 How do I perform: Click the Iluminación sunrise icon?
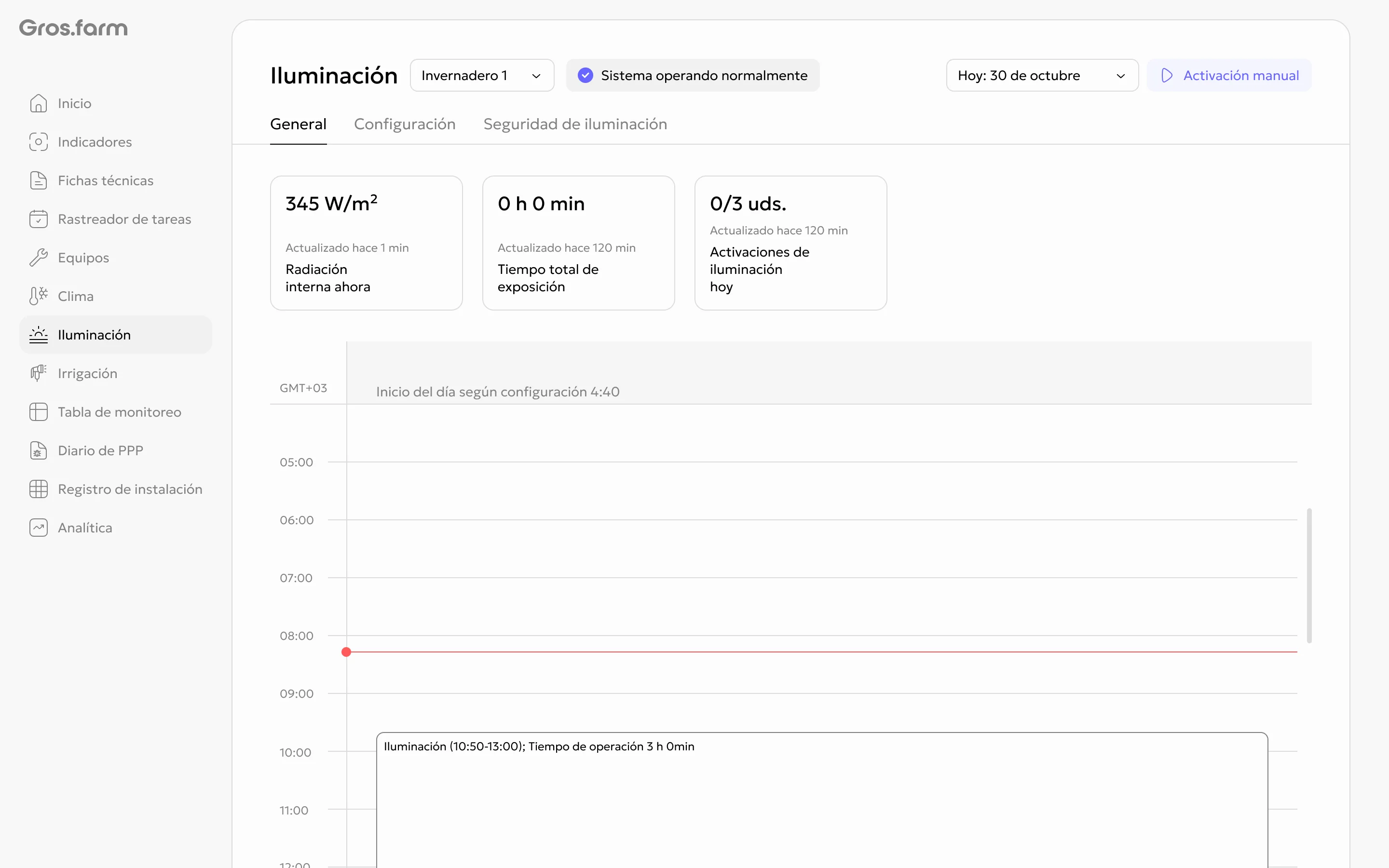[x=39, y=335]
